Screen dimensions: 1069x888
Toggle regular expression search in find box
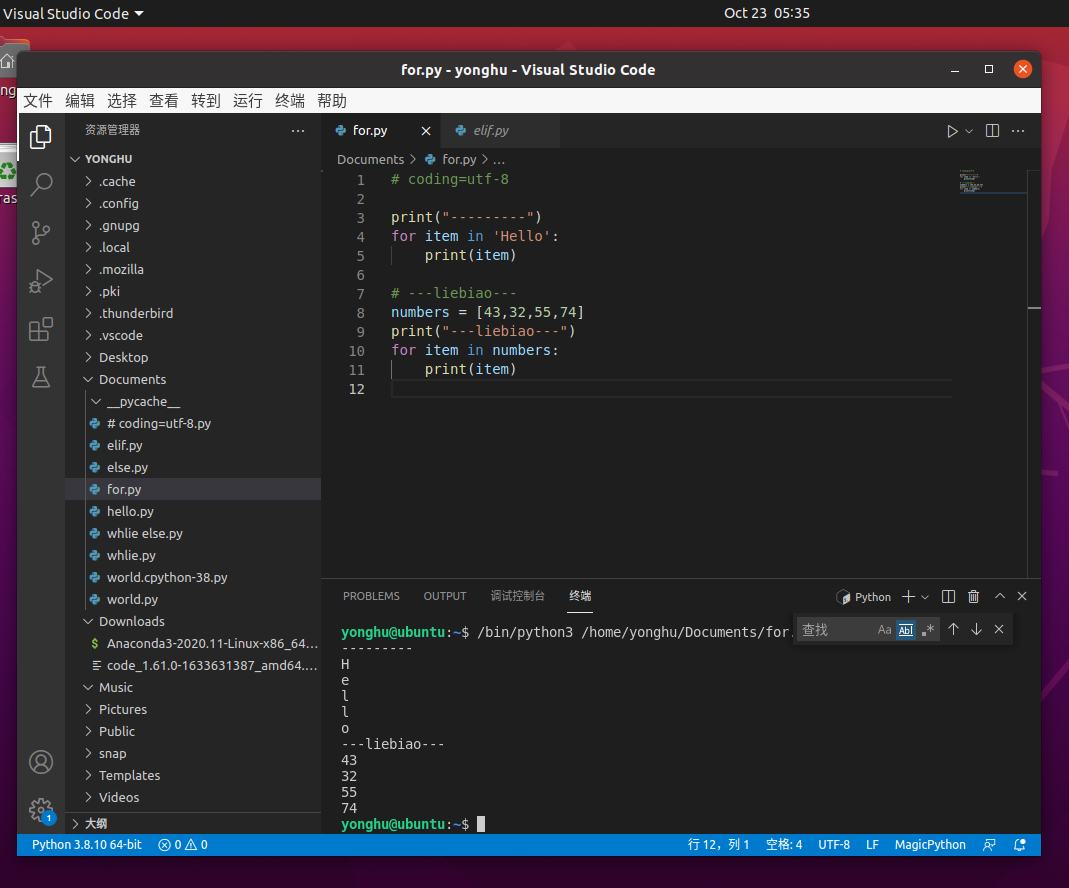click(x=928, y=630)
